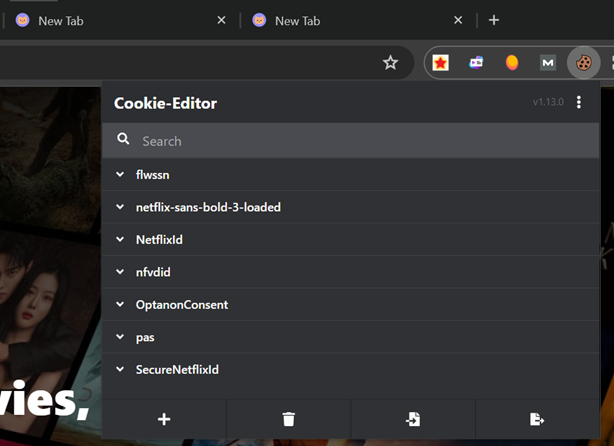Viewport: 614px width, 446px height.
Task: Click the M extension icon
Action: point(547,63)
